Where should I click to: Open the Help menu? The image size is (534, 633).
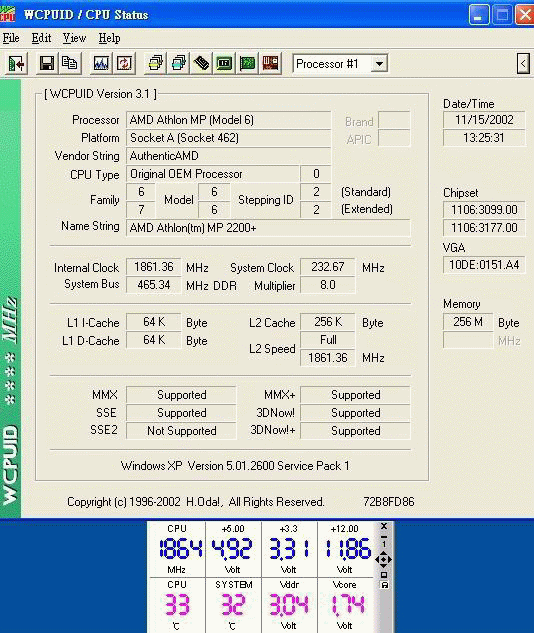coord(109,38)
